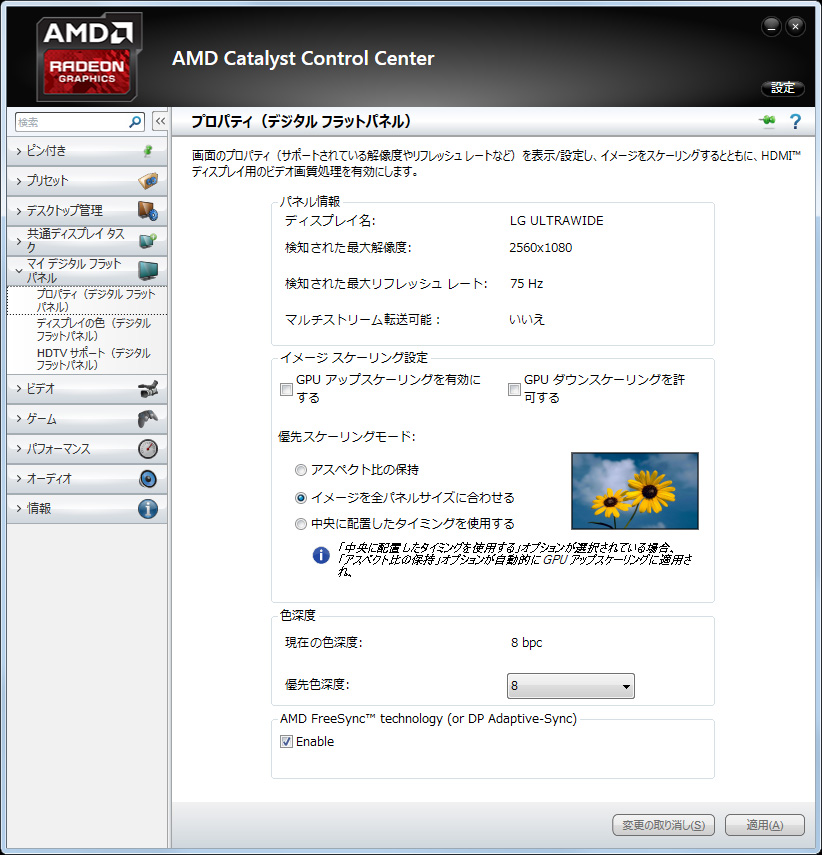
Task: Click the blue info icon by the scaling note
Action: point(321,555)
